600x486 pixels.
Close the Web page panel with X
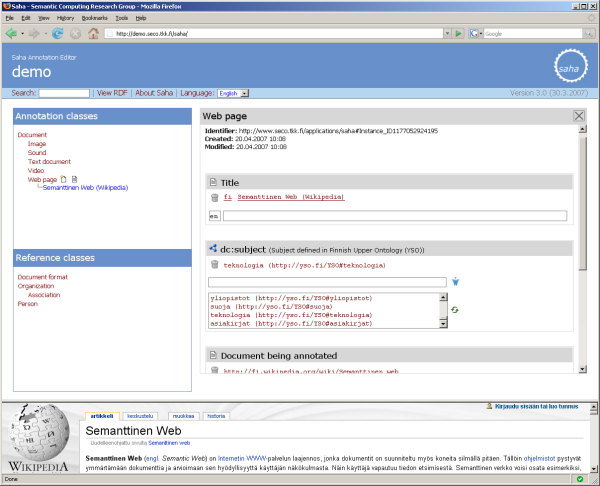tap(579, 116)
